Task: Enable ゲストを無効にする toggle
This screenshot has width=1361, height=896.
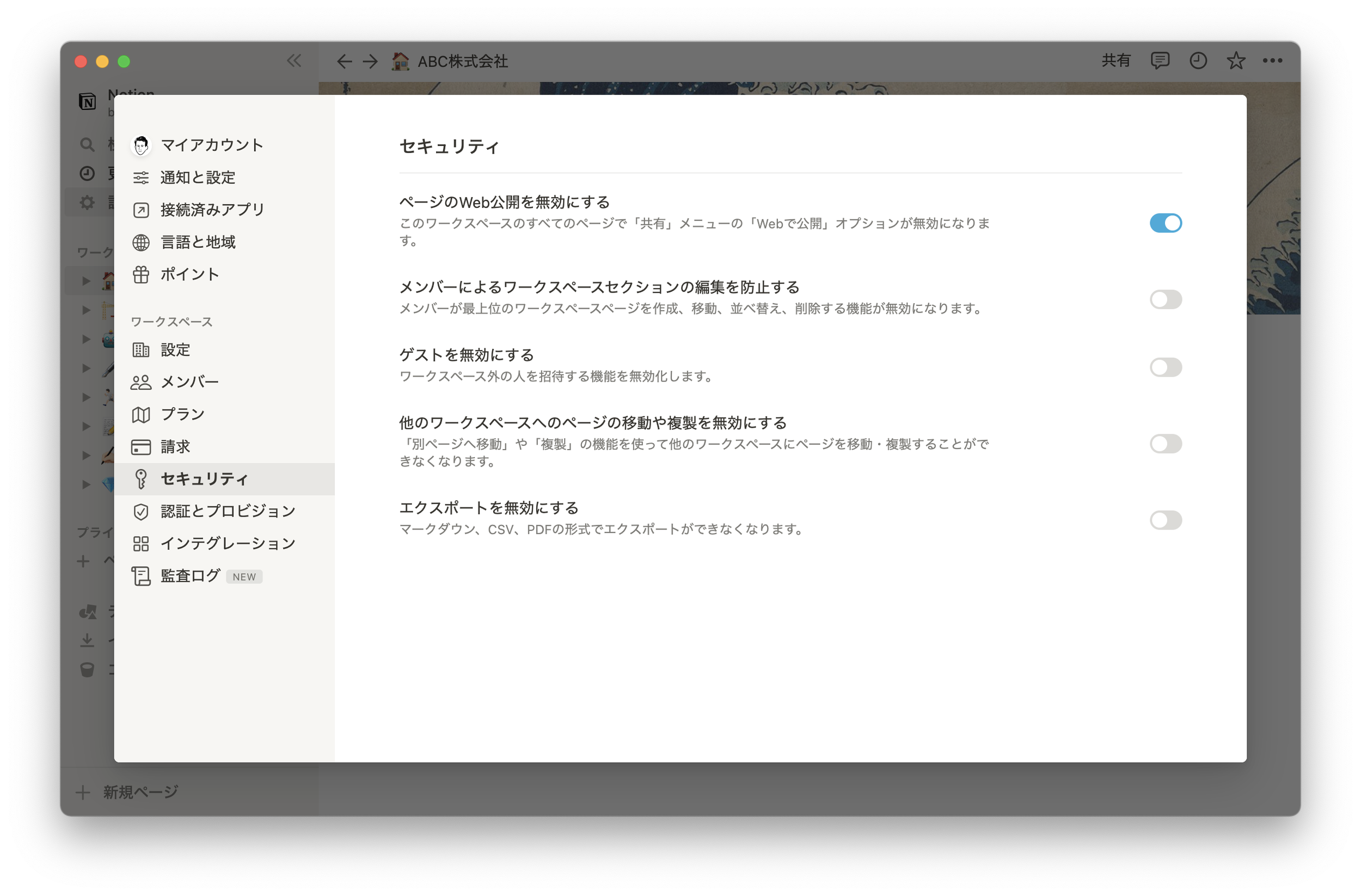Action: (x=1166, y=367)
